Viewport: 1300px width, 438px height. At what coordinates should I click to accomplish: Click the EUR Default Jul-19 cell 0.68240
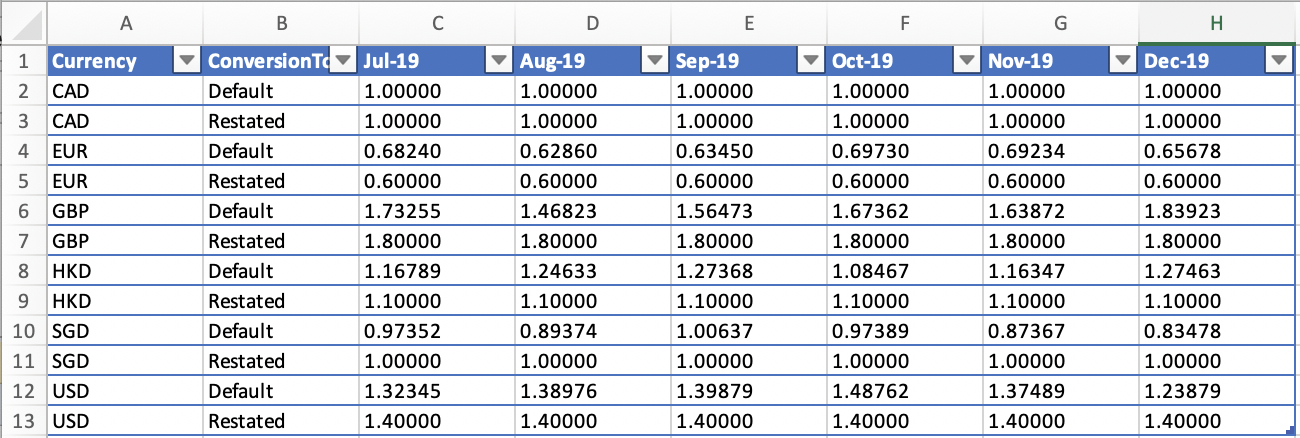[x=436, y=151]
